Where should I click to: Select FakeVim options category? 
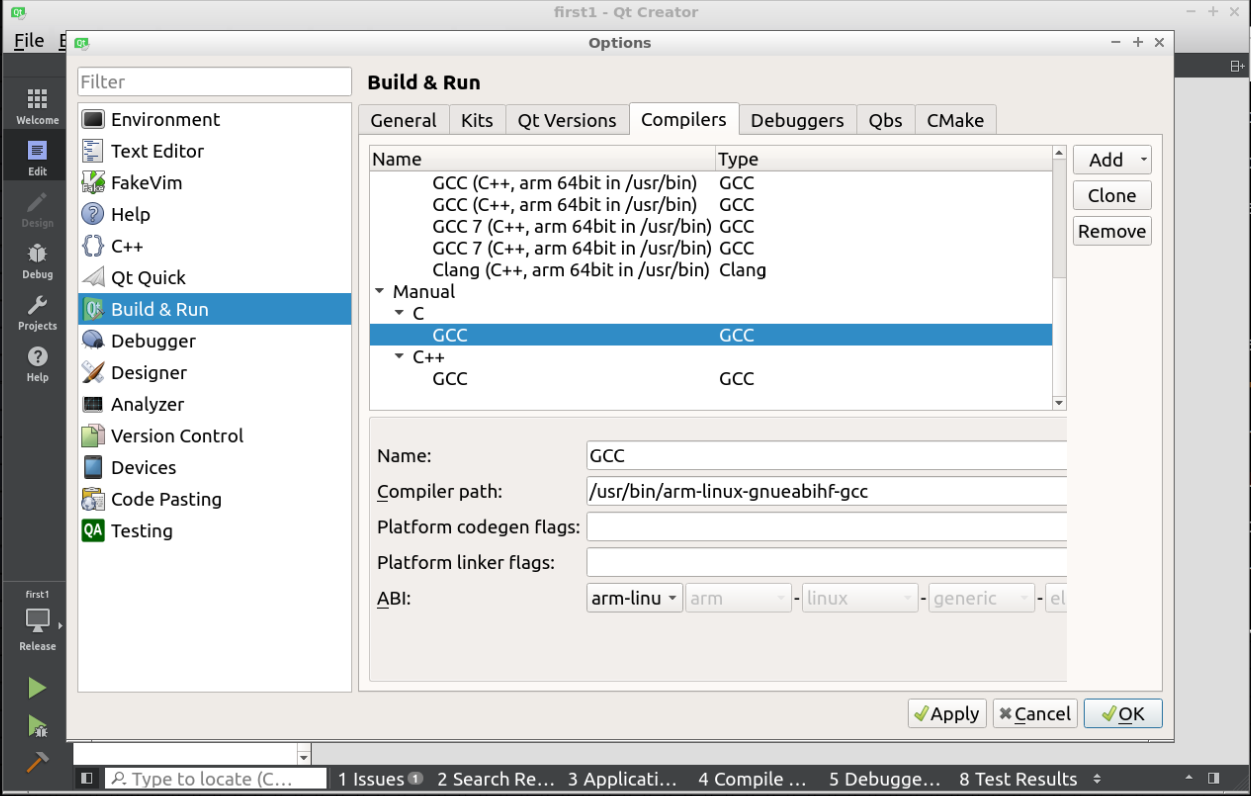[x=215, y=183]
